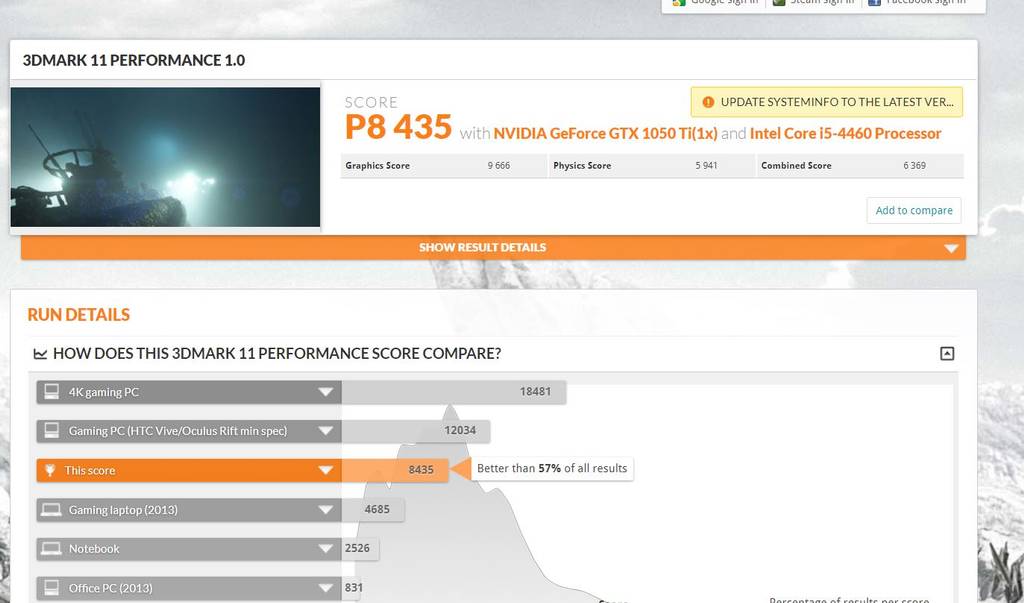Click the 4K gaming PC monitor icon
The height and width of the screenshot is (603, 1024).
[51, 391]
